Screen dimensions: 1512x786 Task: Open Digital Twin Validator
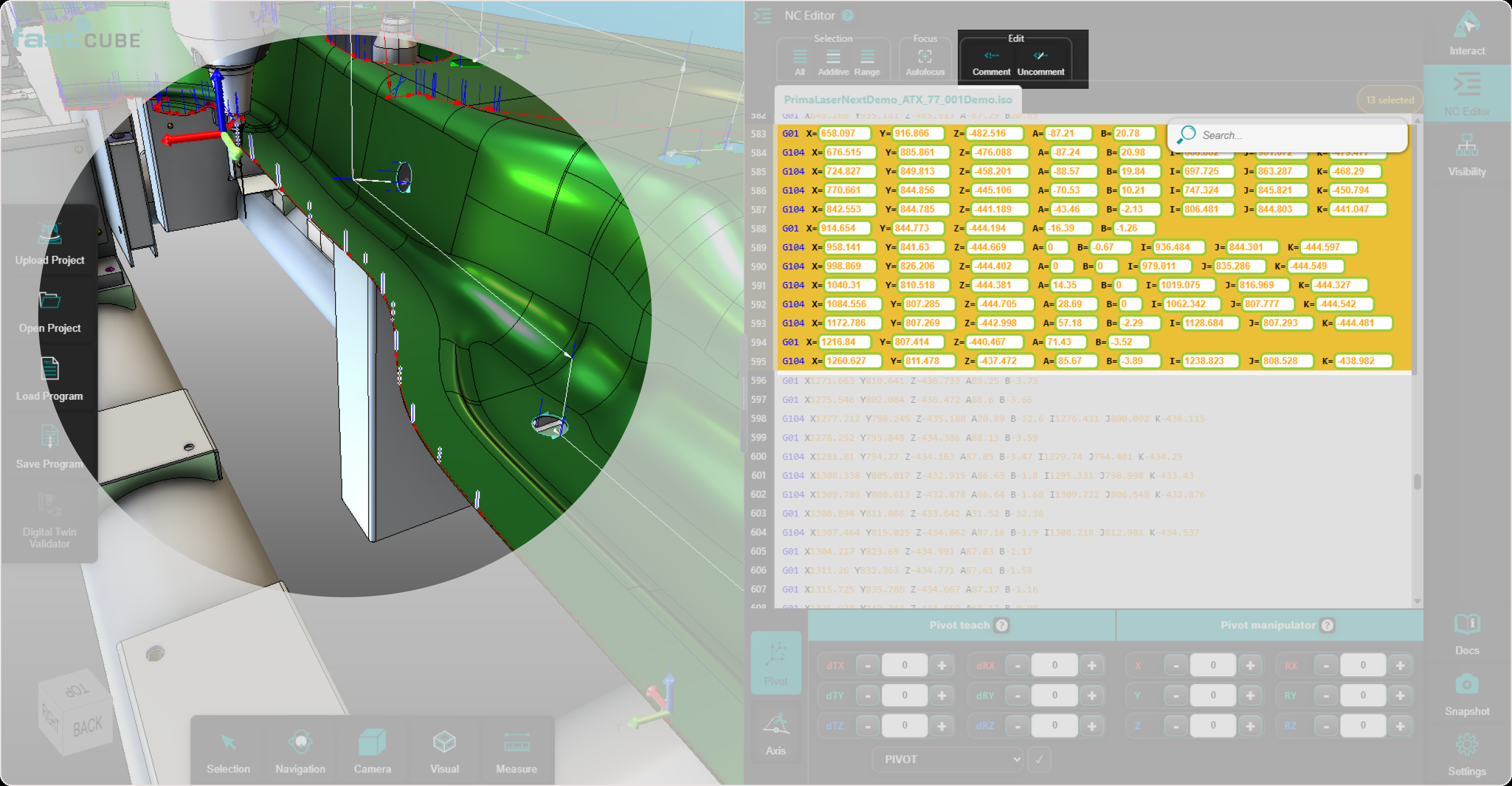49,519
